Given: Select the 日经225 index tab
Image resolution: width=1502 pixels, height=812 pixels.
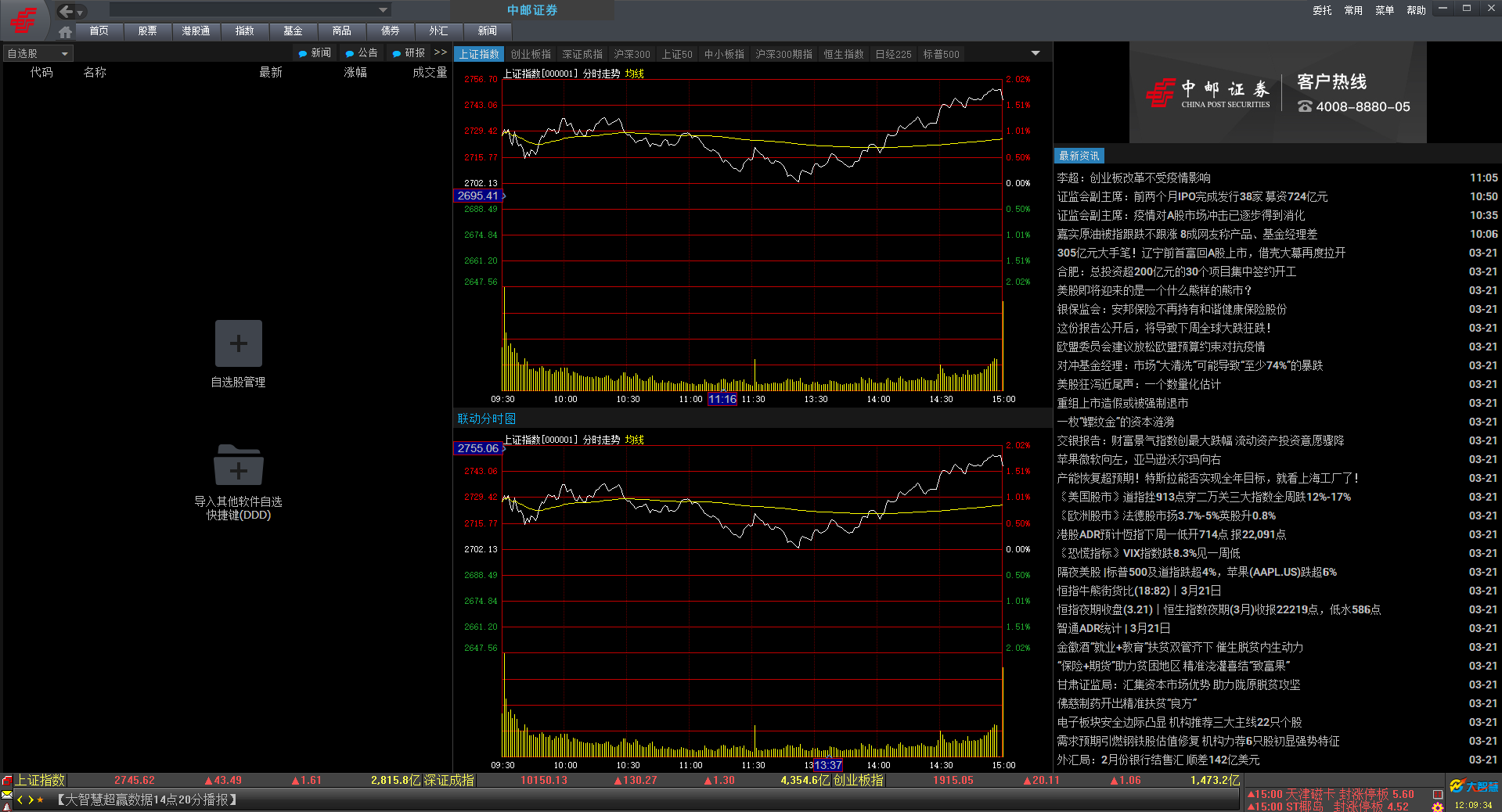Looking at the screenshot, I should coord(893,54).
